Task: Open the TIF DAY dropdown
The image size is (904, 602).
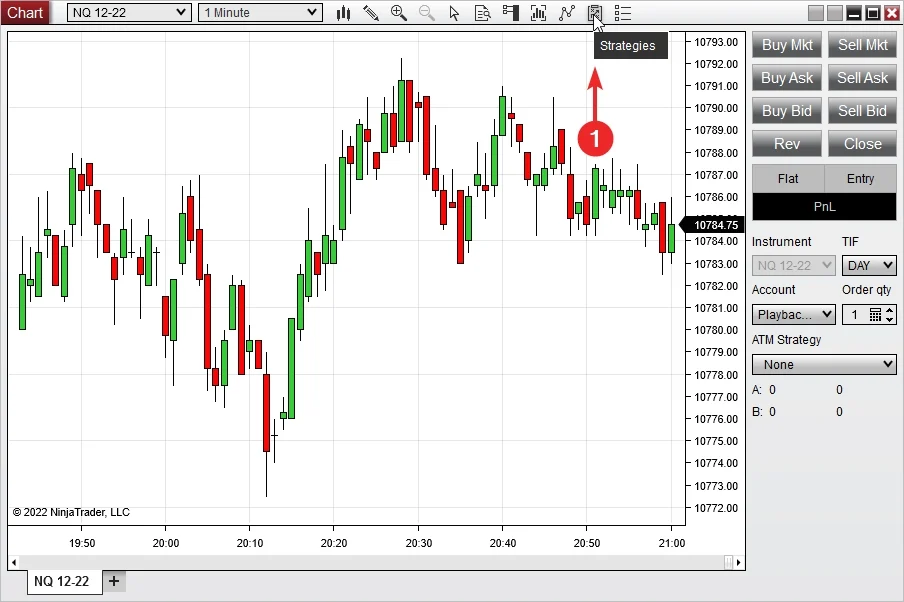Action: point(869,265)
